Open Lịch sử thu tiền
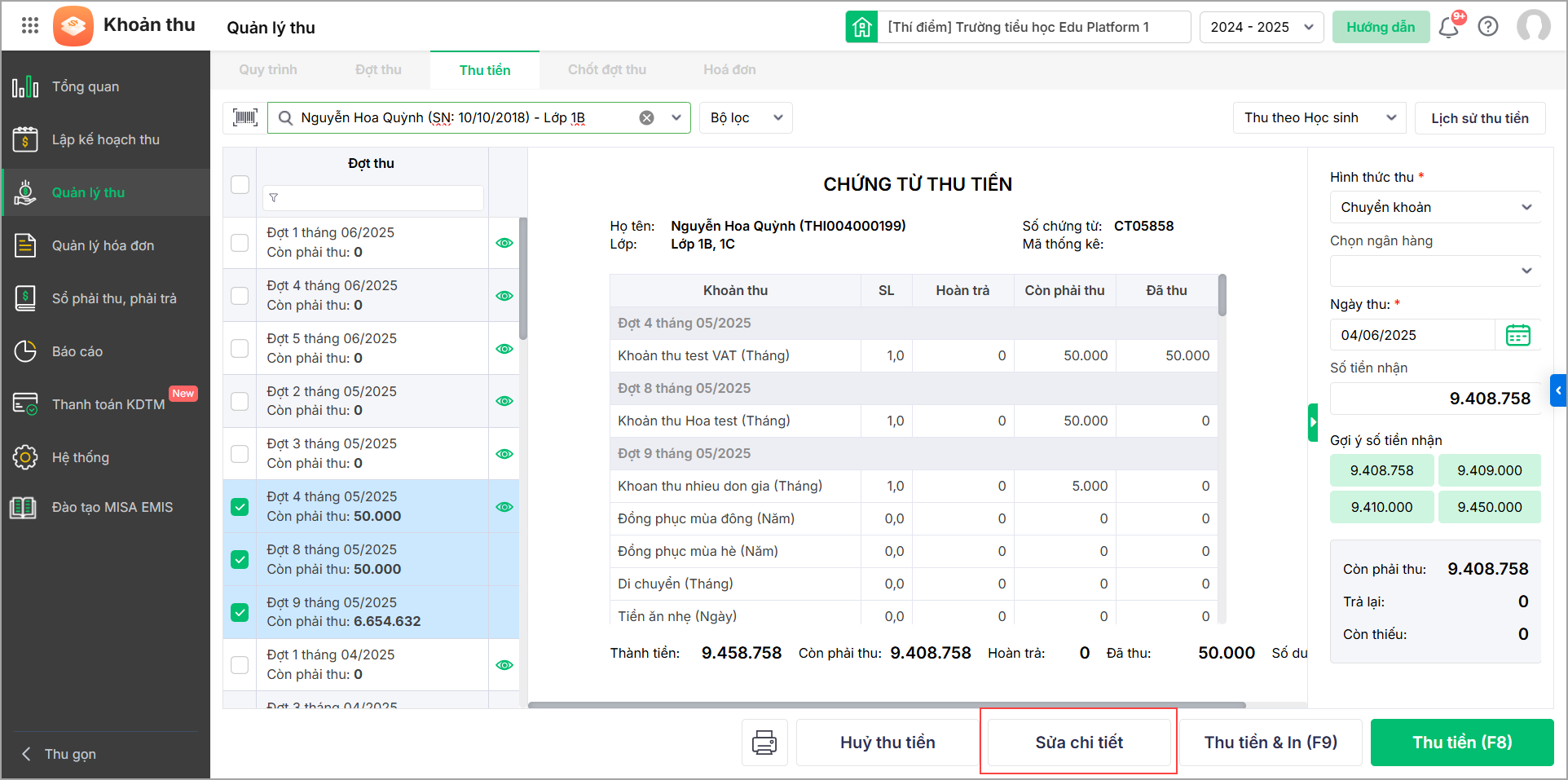The image size is (1568, 780). (1480, 118)
